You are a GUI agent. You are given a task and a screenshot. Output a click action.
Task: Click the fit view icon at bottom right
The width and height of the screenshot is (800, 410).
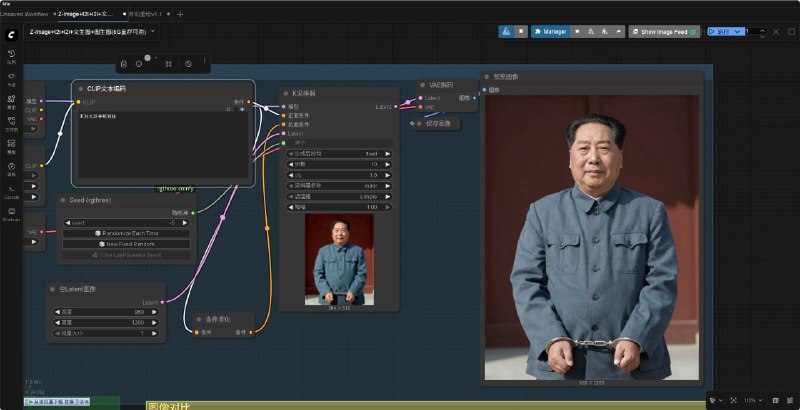734,400
